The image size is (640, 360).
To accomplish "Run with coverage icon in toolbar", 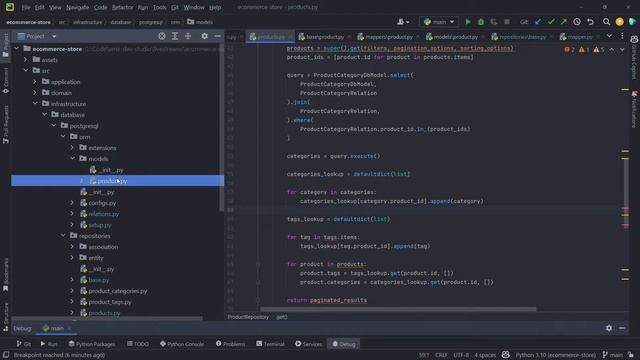I will coord(494,22).
